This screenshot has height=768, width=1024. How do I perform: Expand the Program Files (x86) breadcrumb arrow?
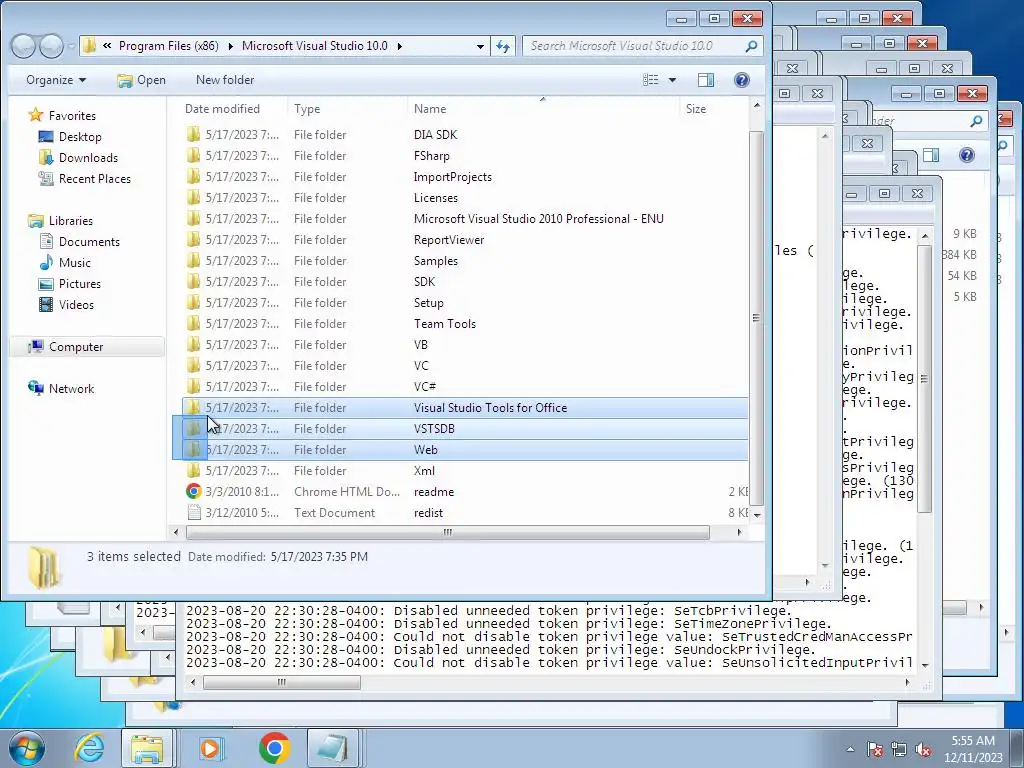tap(231, 46)
